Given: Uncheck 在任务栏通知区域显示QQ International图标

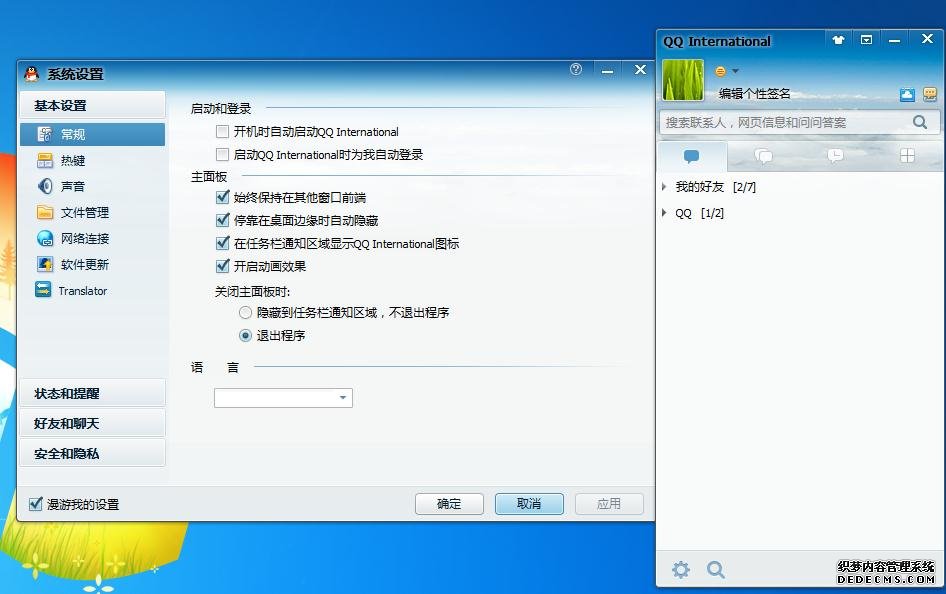Looking at the screenshot, I should click(223, 243).
